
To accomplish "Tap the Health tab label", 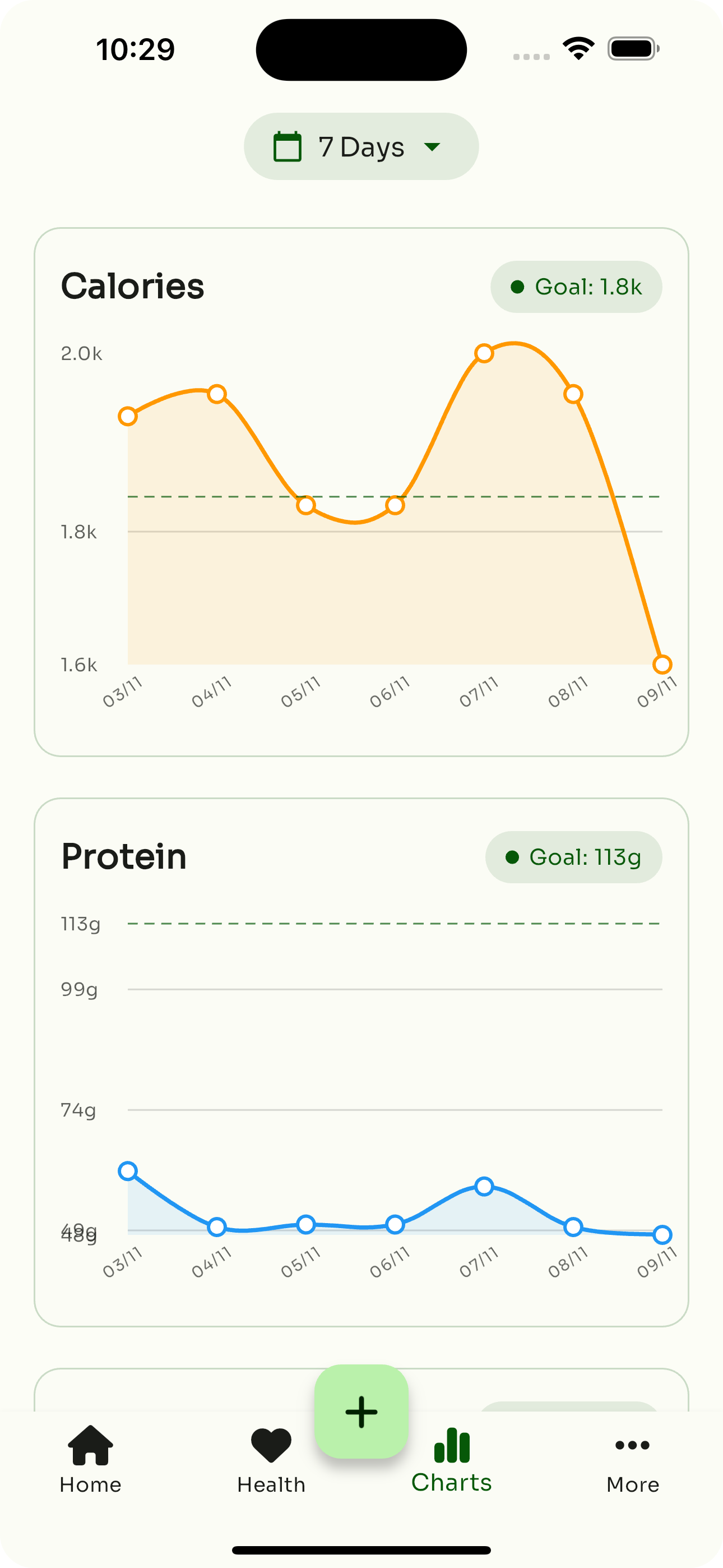I will pyautogui.click(x=271, y=1484).
